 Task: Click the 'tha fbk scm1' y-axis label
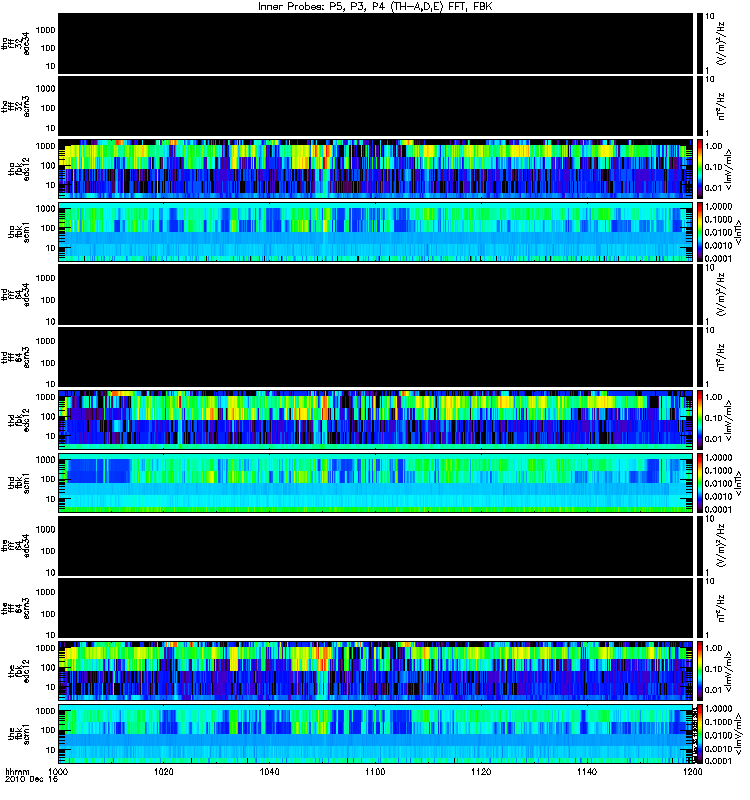click(x=19, y=232)
